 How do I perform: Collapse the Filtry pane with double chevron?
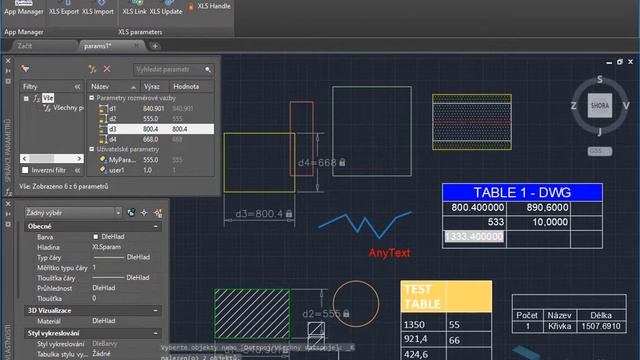[77, 87]
